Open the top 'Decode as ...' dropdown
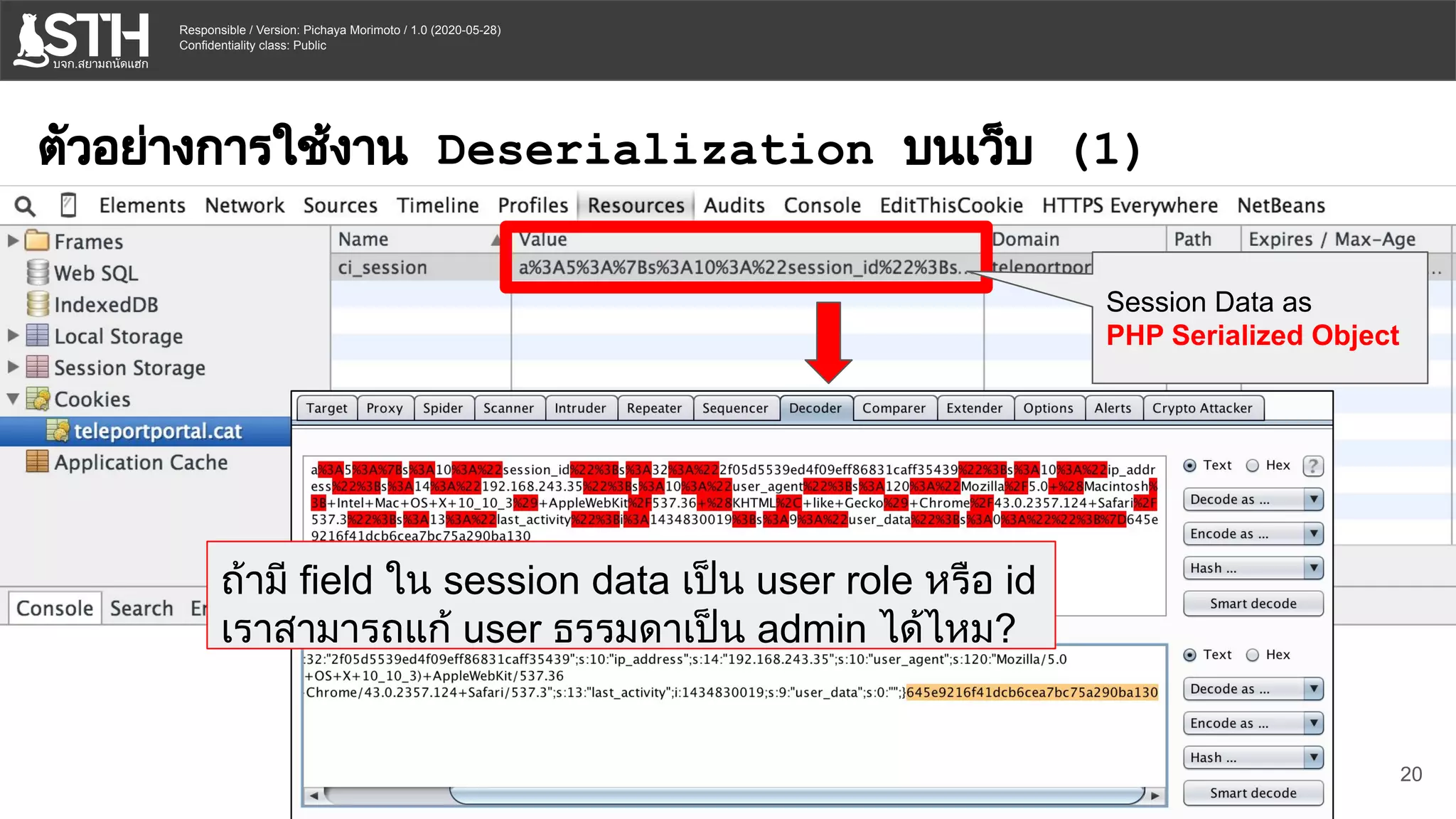 pos(1253,500)
